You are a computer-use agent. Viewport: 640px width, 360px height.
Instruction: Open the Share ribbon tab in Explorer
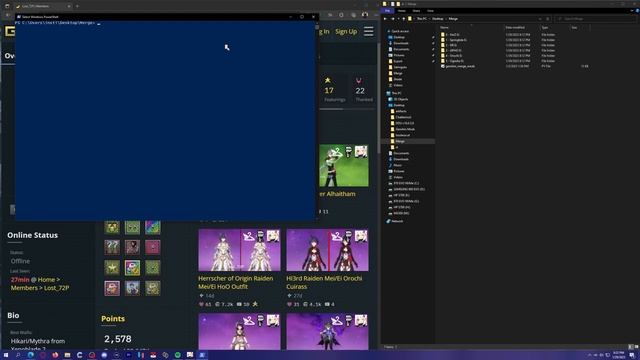point(416,11)
